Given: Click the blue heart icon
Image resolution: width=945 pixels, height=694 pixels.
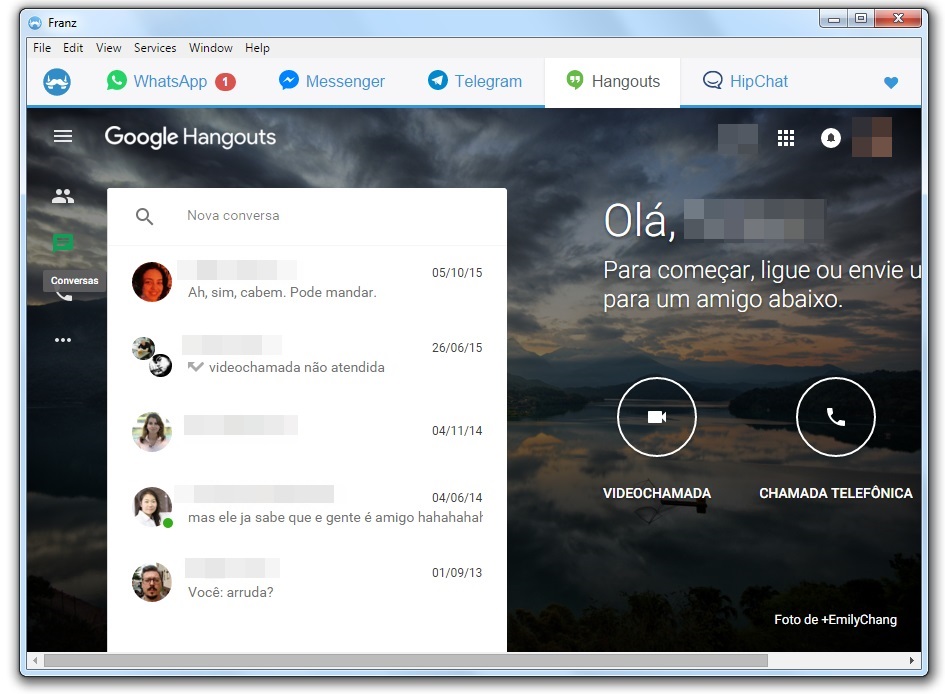Looking at the screenshot, I should click(x=891, y=82).
